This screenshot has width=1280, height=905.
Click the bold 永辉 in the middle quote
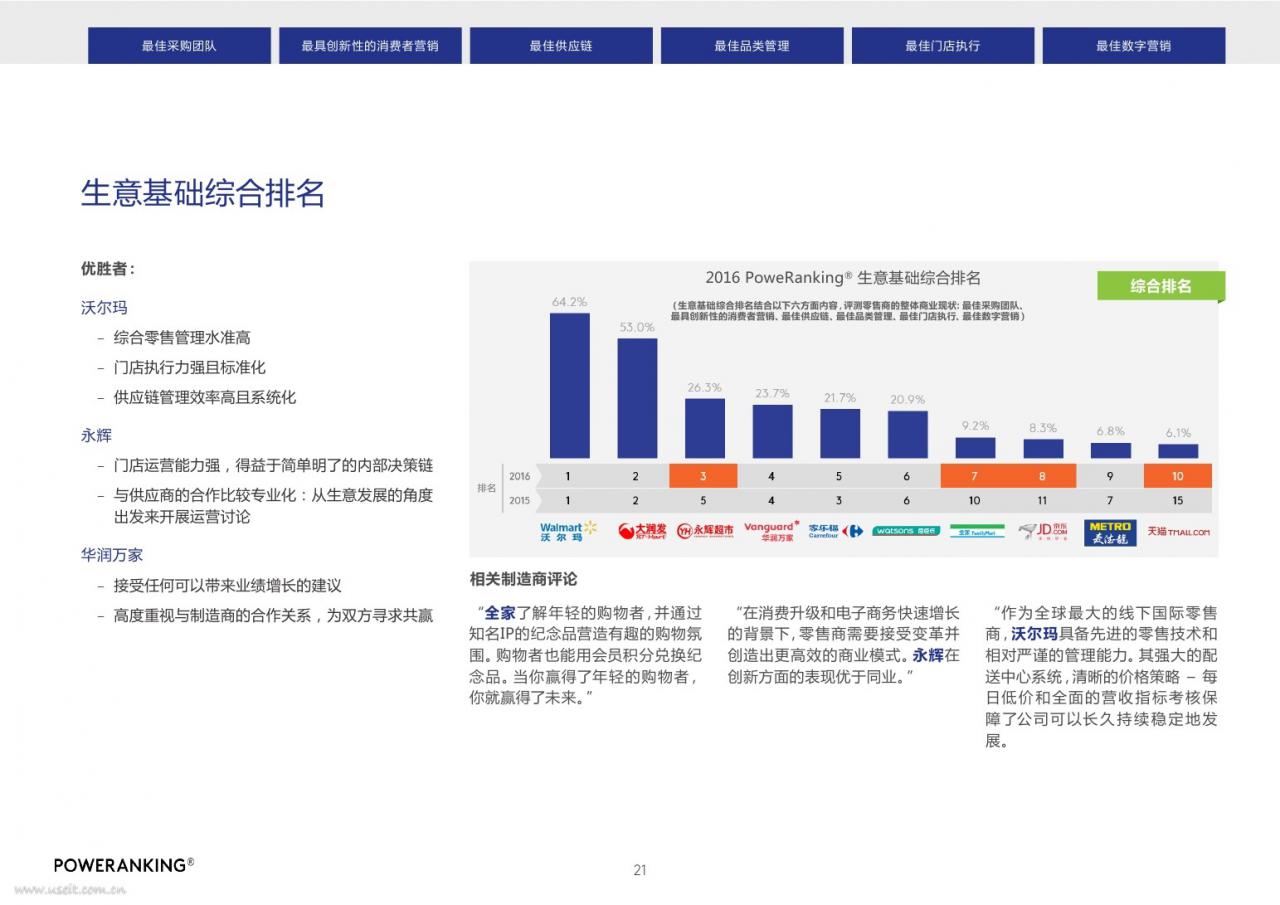pos(928,656)
